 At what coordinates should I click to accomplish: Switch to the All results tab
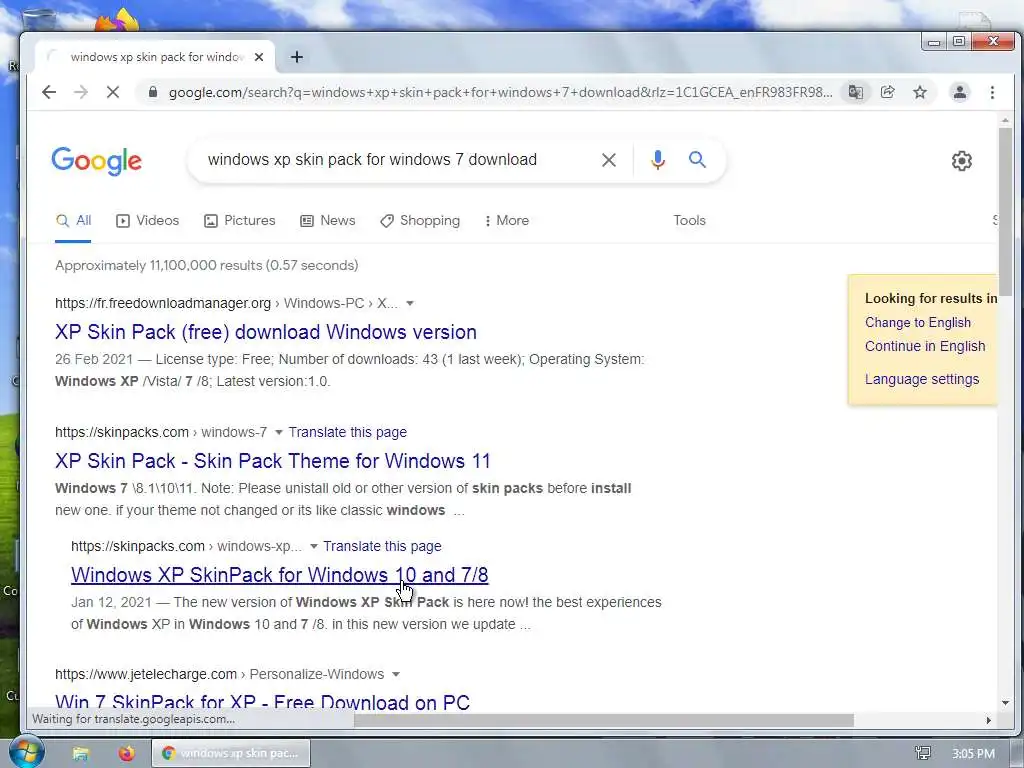tap(73, 221)
